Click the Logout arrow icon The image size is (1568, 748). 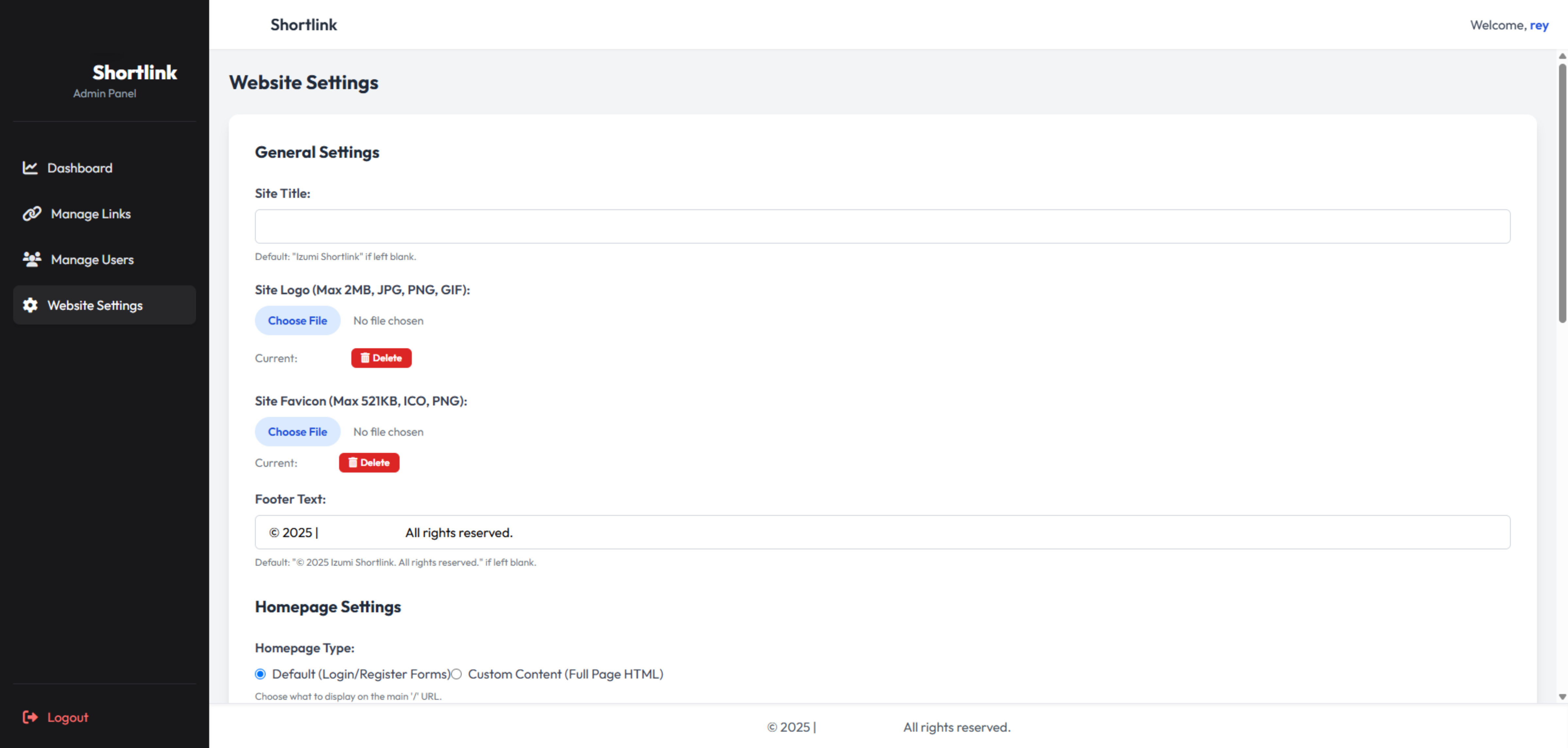(30, 717)
